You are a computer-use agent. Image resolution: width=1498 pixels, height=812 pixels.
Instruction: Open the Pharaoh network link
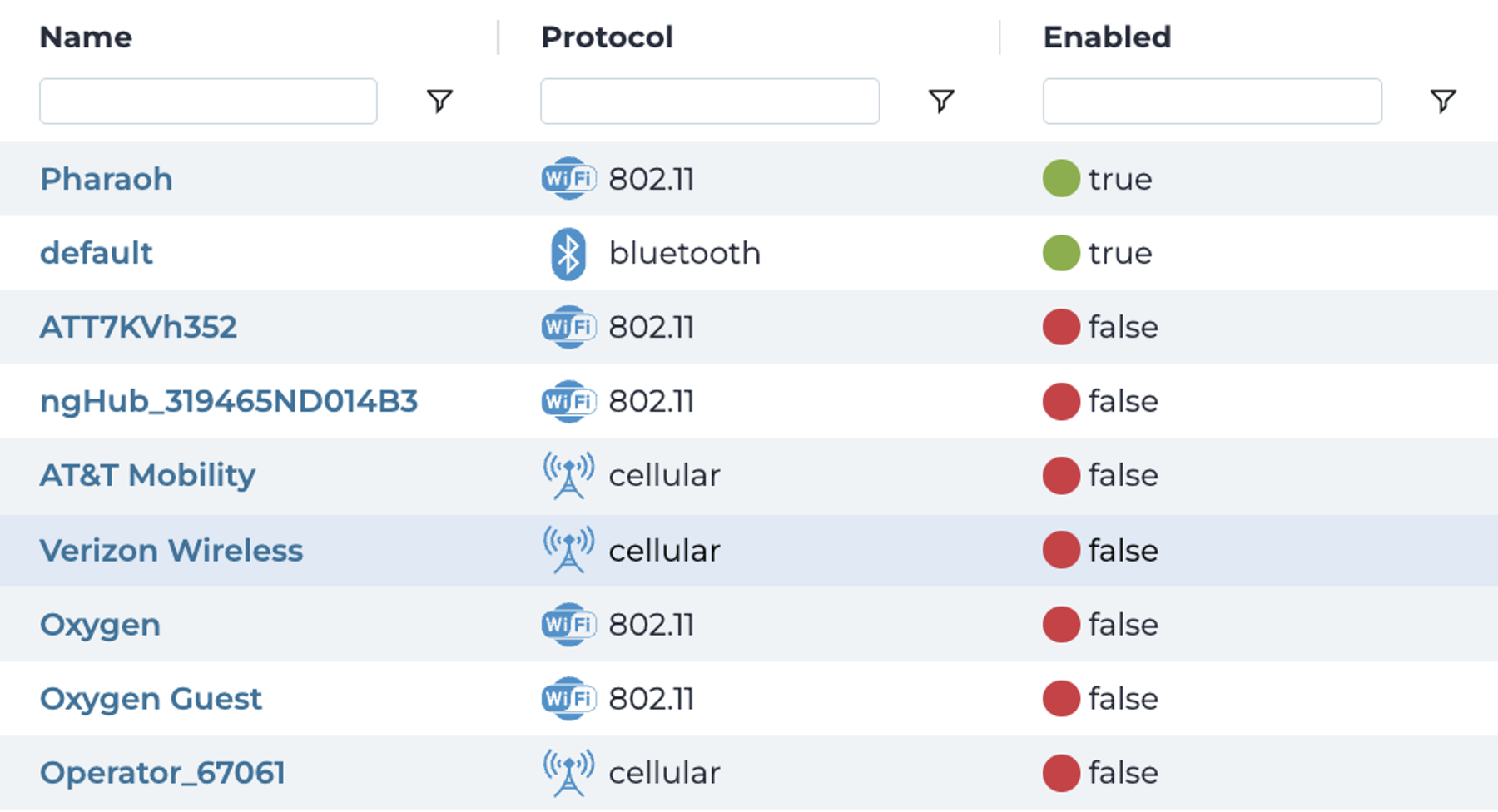[107, 179]
